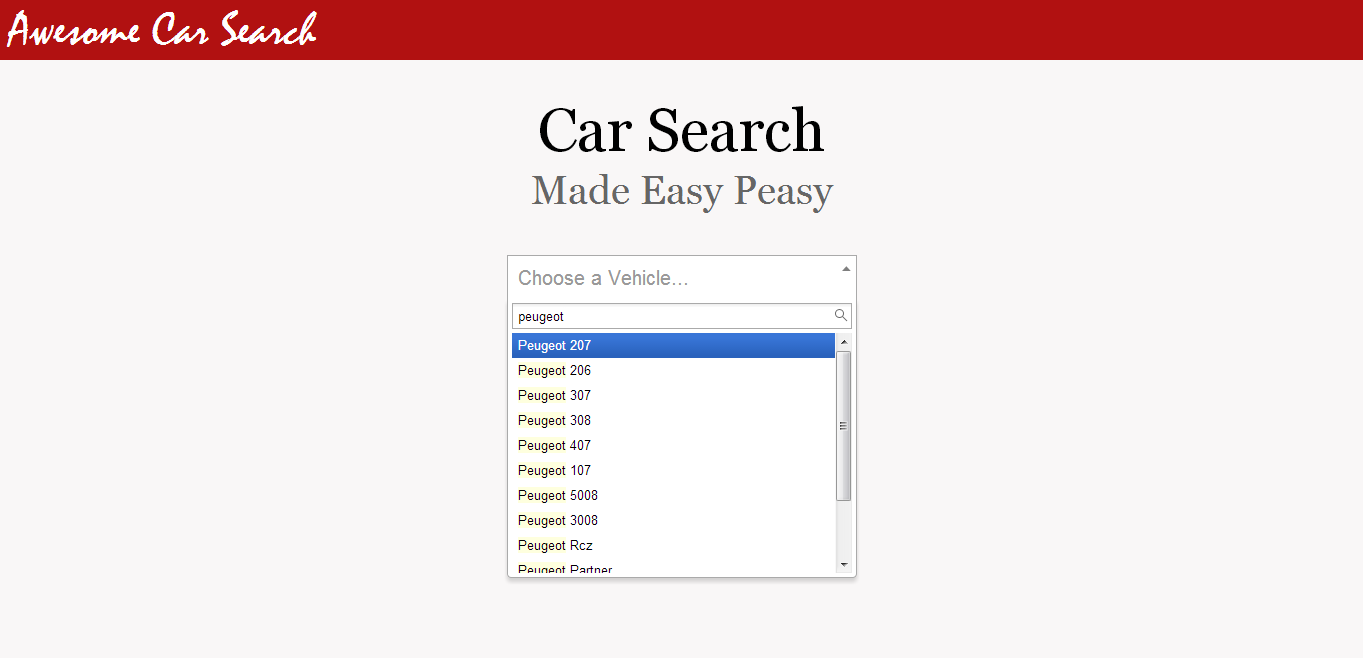The image size is (1363, 658).
Task: Click the results list scrollbar thumb
Action: (x=844, y=426)
